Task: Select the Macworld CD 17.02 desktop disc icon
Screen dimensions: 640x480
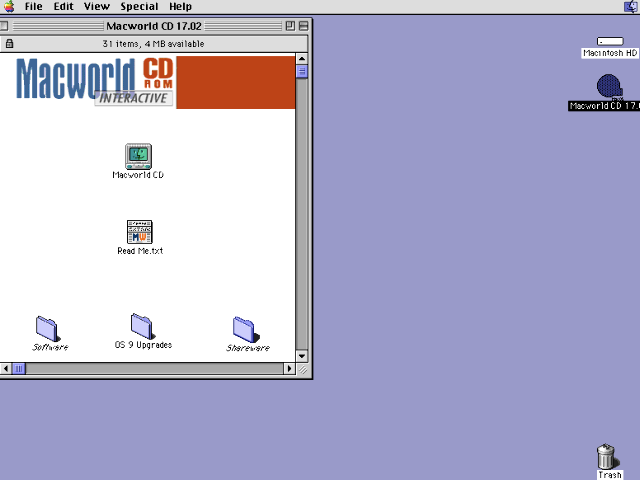Action: coord(609,87)
